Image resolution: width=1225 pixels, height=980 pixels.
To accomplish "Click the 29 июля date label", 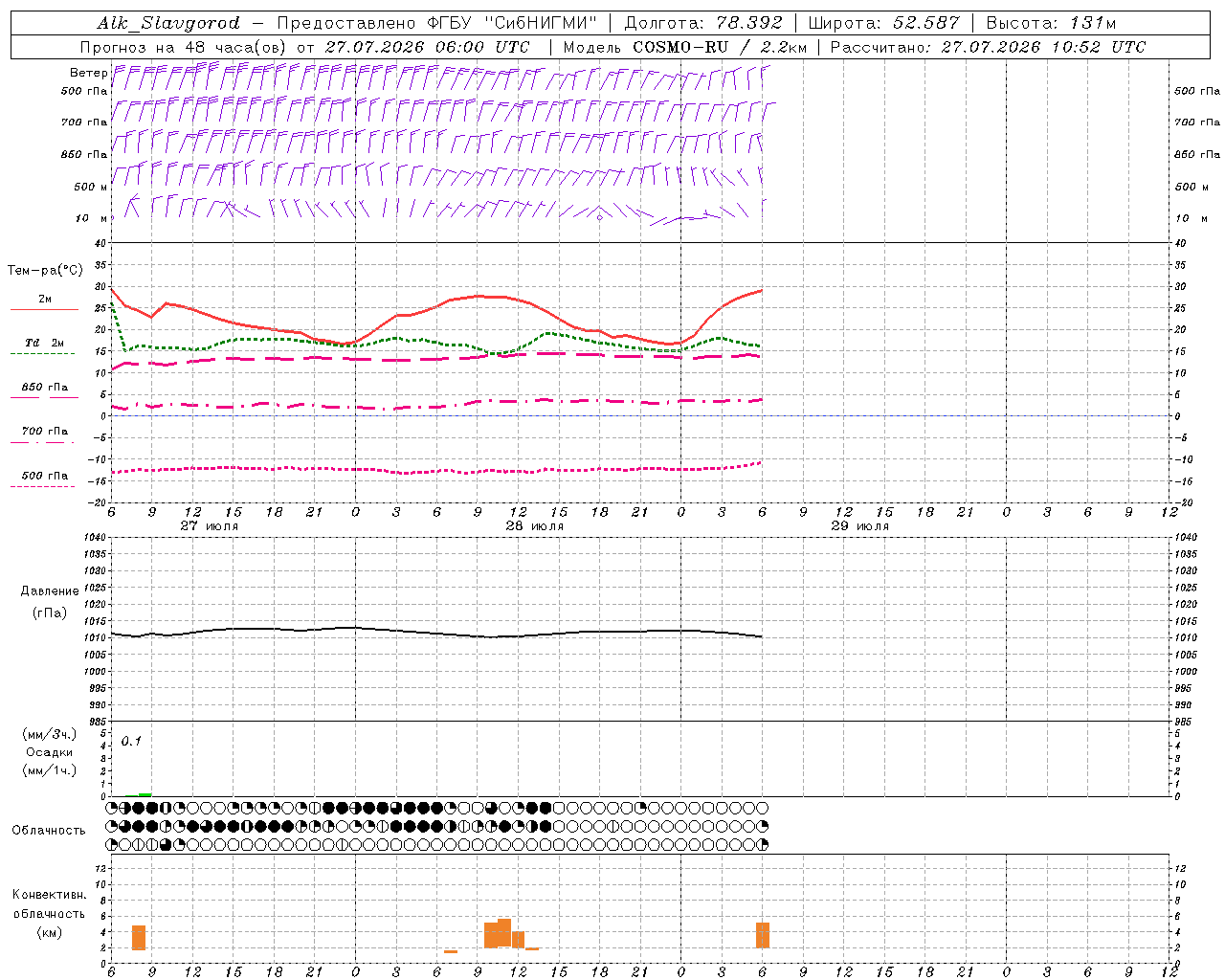I will [x=859, y=526].
